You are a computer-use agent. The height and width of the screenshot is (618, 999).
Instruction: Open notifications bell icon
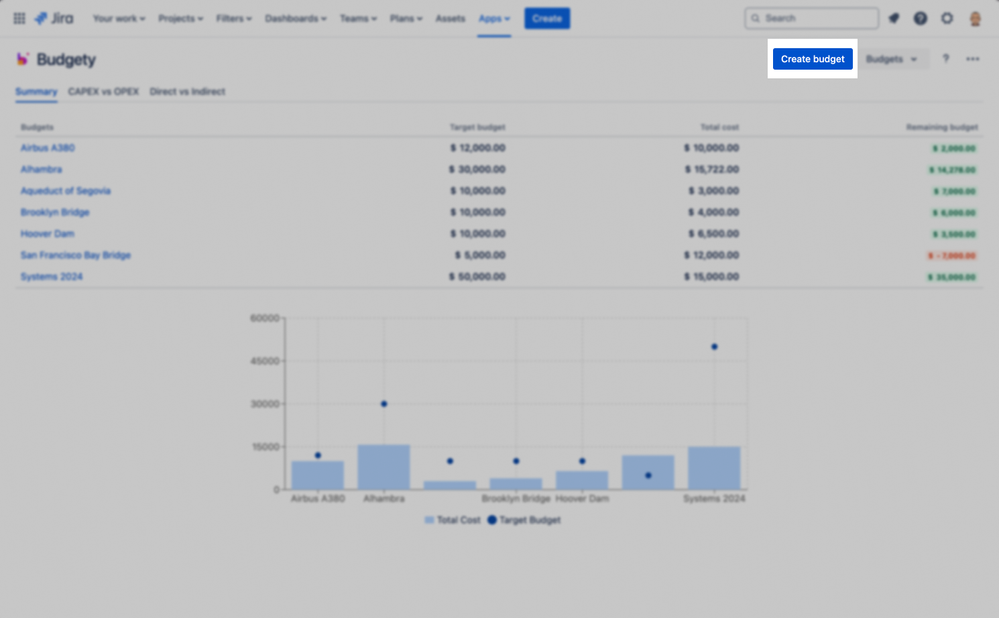(x=896, y=17)
